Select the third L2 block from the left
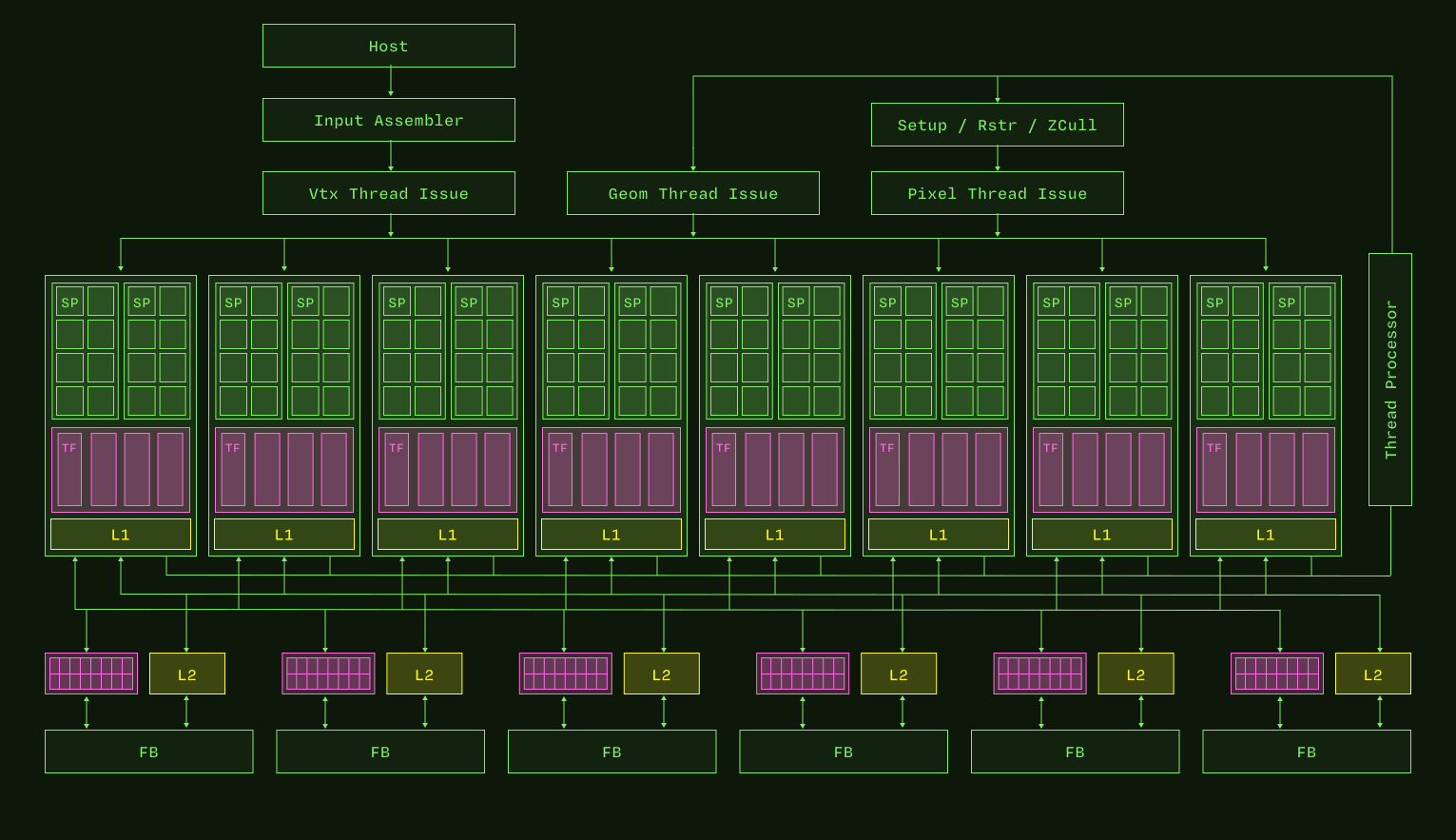Screen dimensions: 1456x840 coord(662,674)
